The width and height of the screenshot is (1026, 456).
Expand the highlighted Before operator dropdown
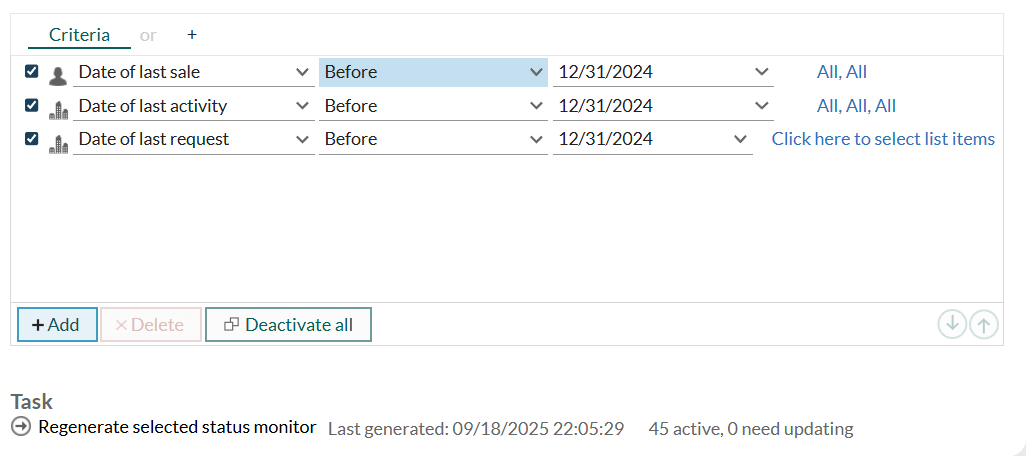point(534,72)
